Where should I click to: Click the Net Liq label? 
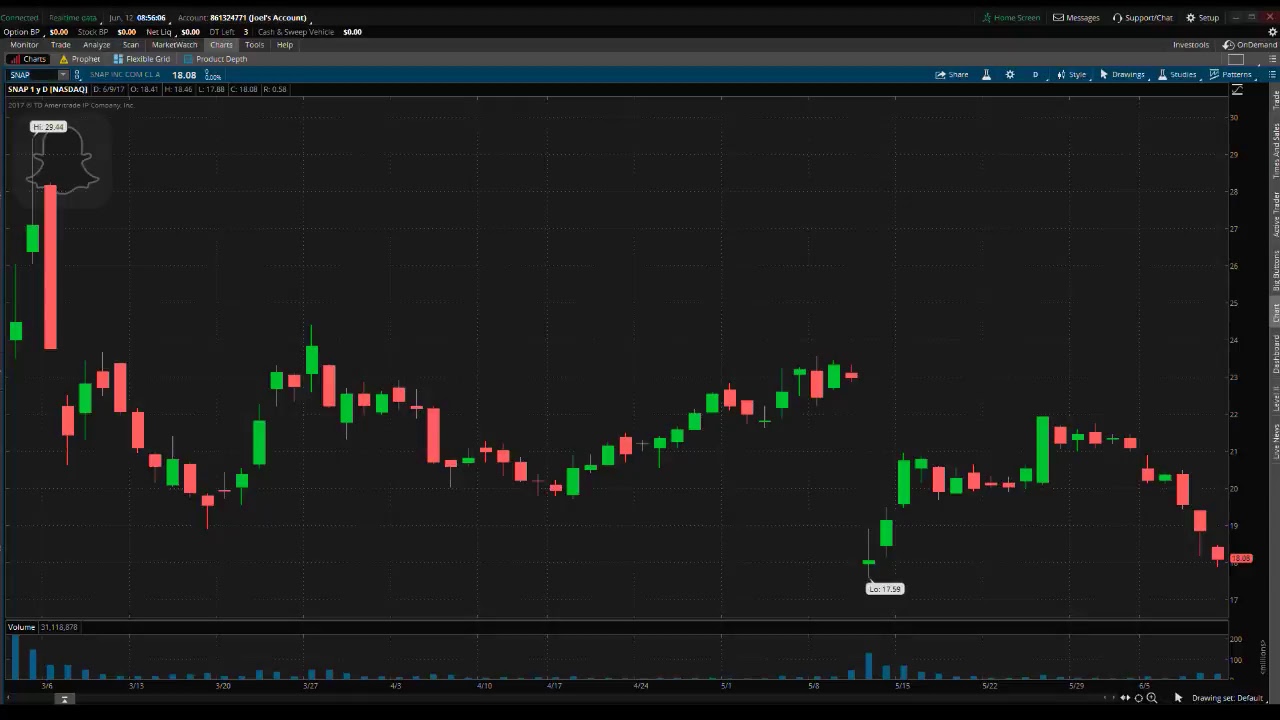click(x=159, y=32)
